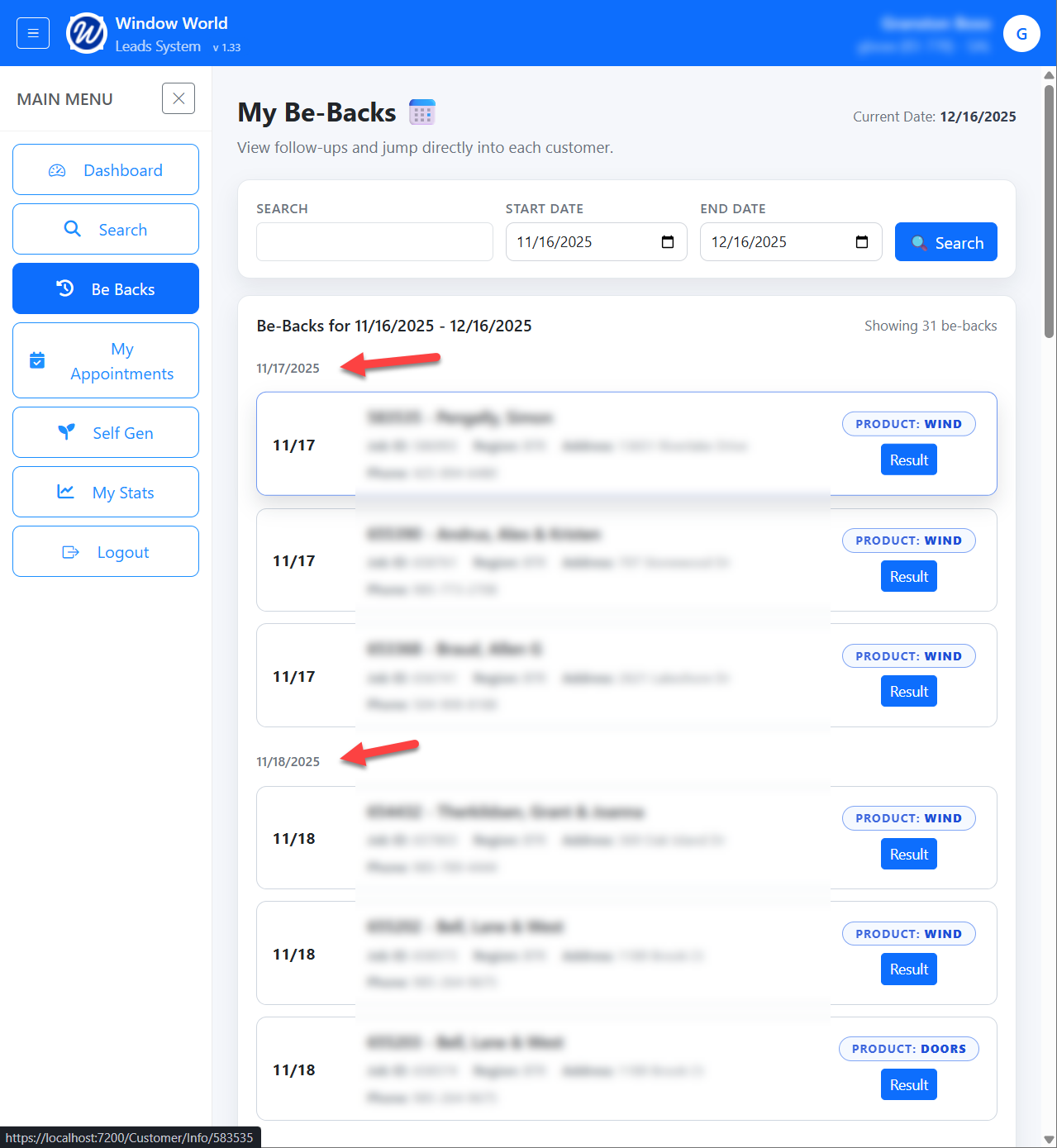Click the calendar icon beside My Be-Backs

pyautogui.click(x=422, y=112)
